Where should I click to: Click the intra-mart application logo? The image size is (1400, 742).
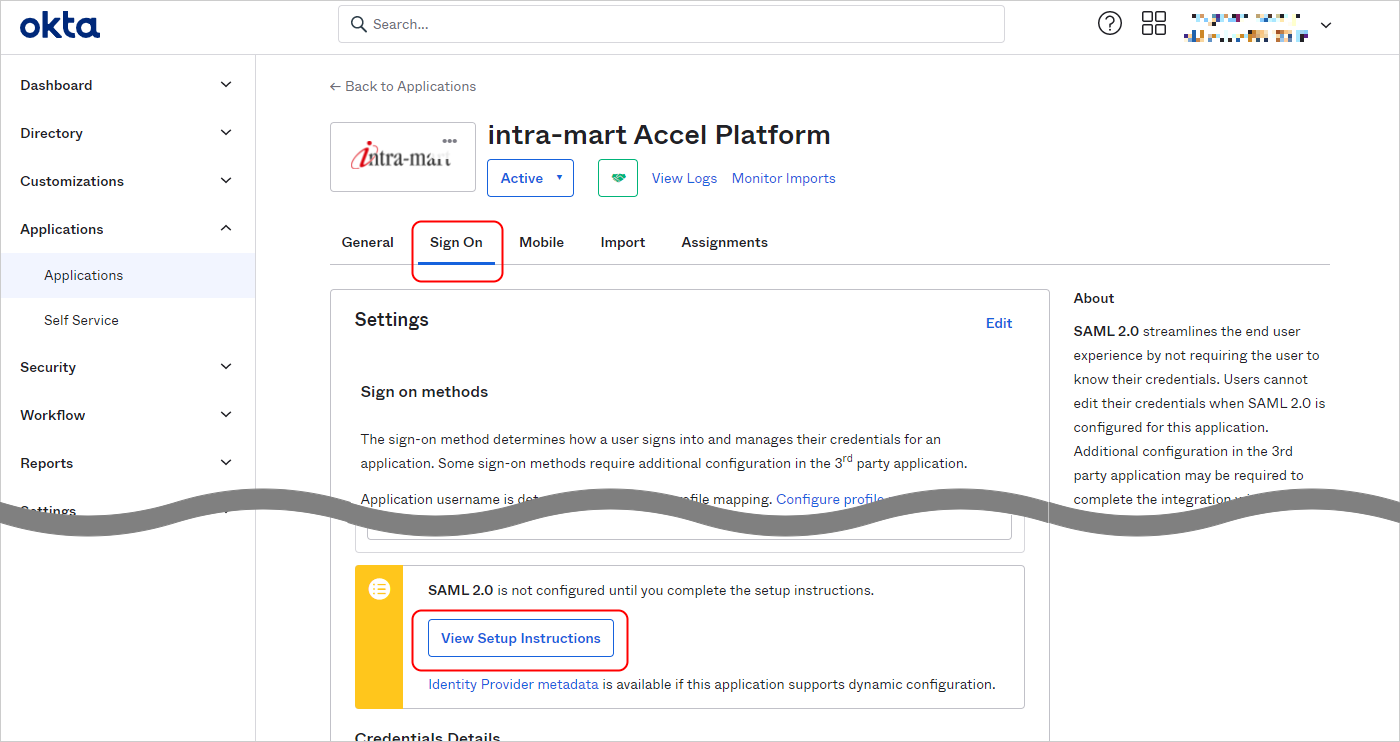[x=402, y=158]
